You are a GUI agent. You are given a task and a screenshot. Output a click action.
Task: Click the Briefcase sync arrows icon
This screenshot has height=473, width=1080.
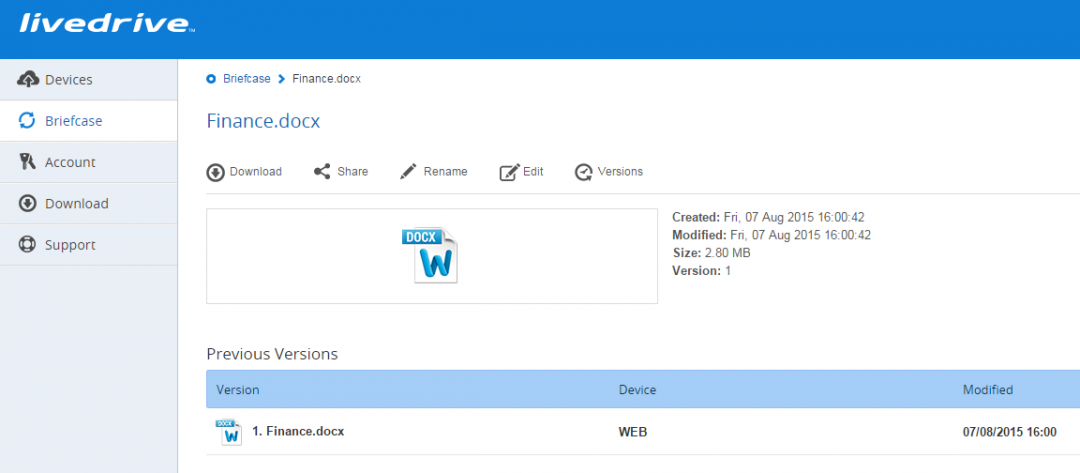tap(27, 120)
